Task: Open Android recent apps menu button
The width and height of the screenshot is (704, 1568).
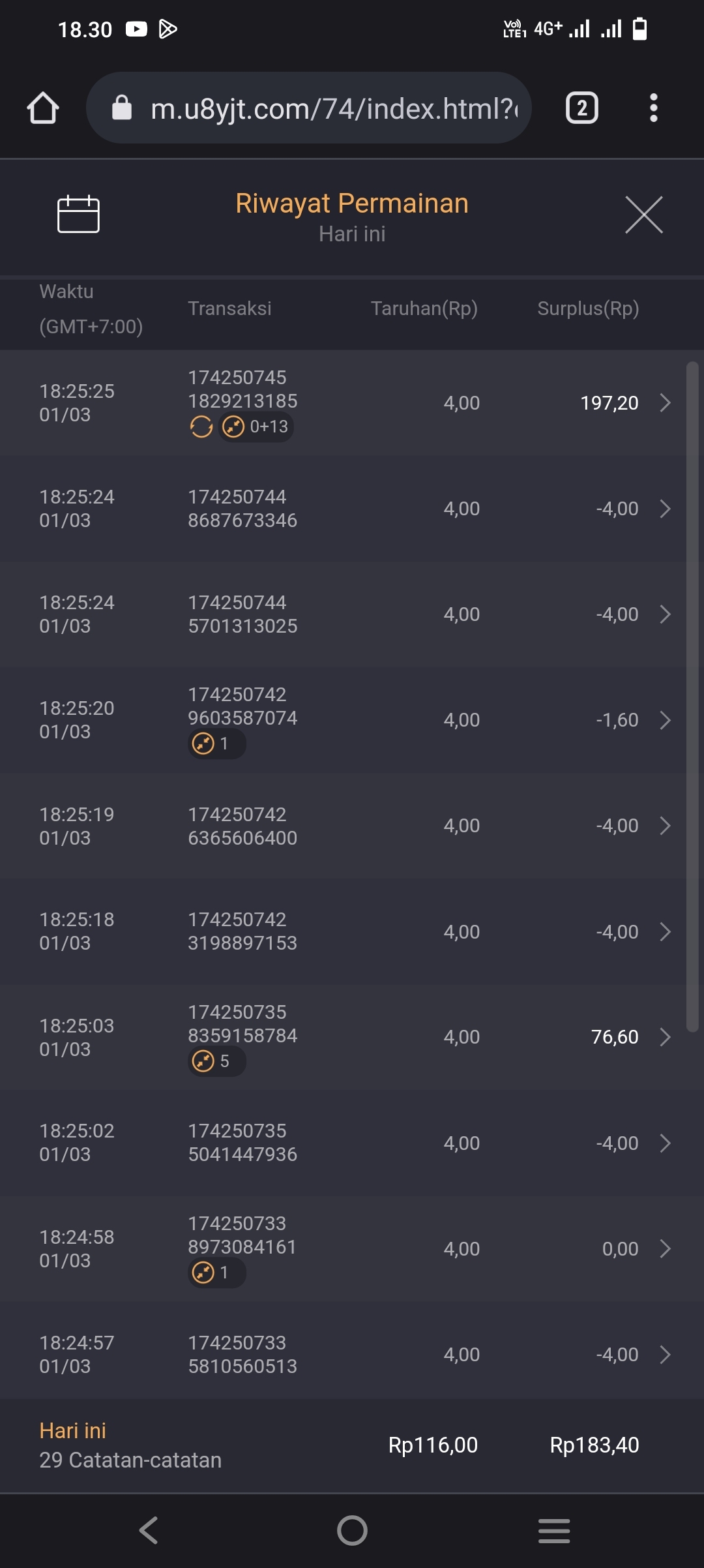Action: (554, 1530)
